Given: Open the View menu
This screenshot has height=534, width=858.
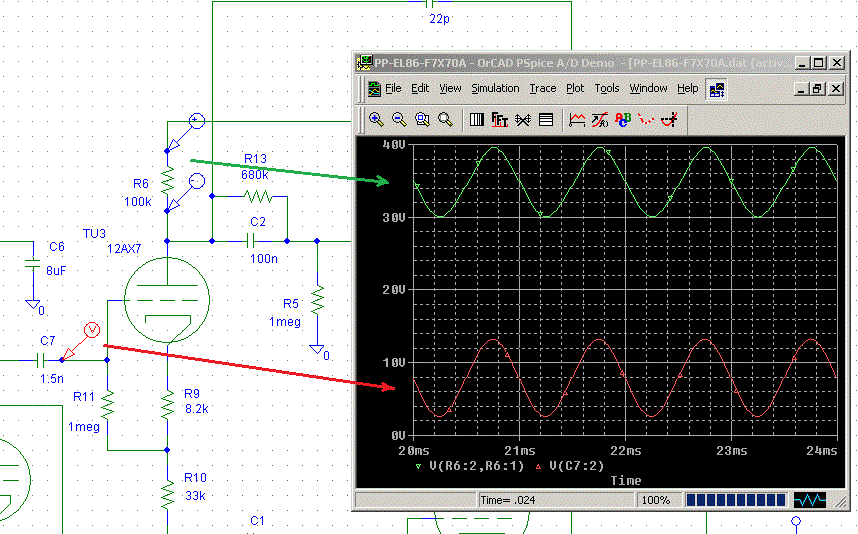Looking at the screenshot, I should 450,89.
